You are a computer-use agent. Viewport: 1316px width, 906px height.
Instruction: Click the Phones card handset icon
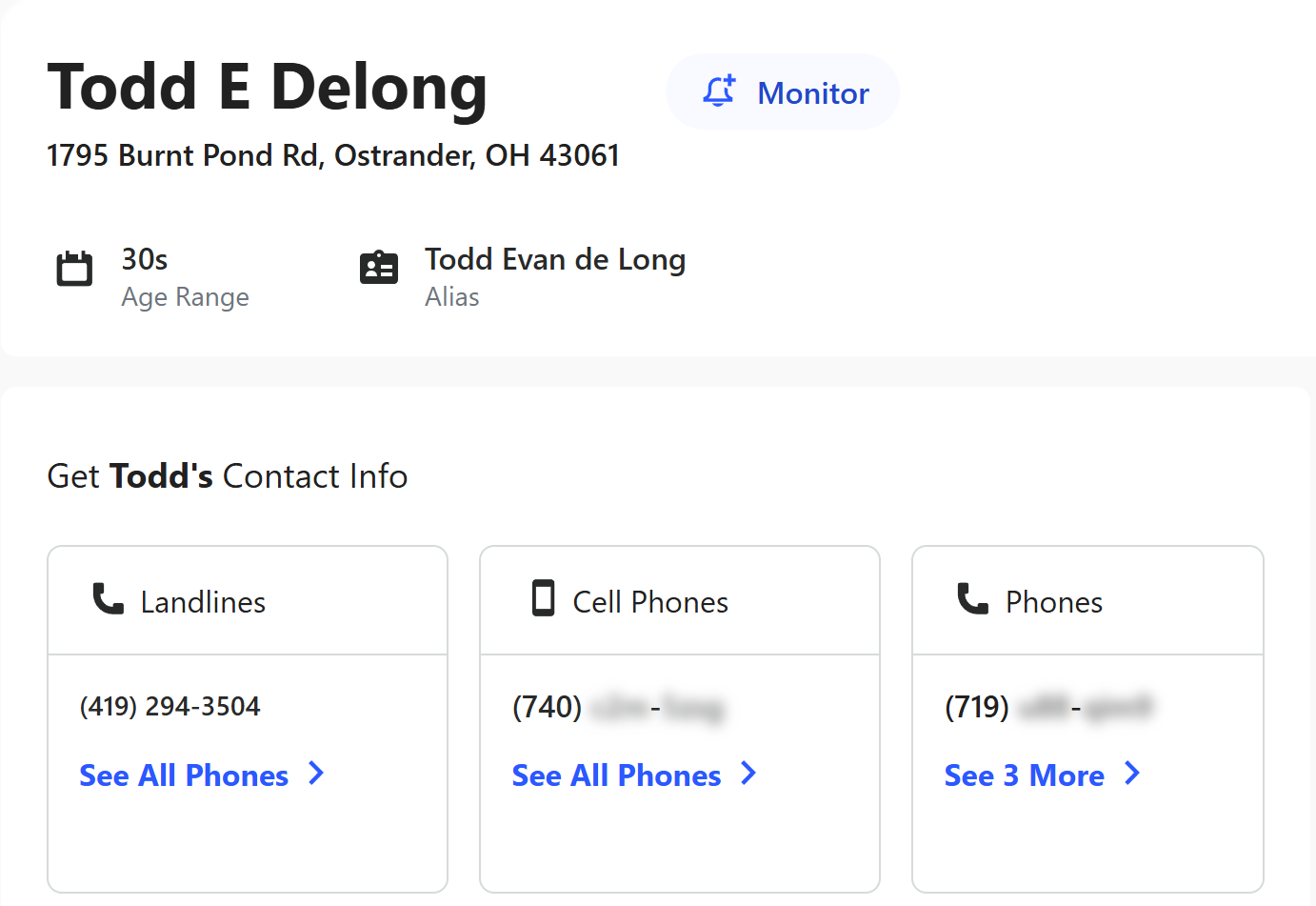pyautogui.click(x=972, y=599)
